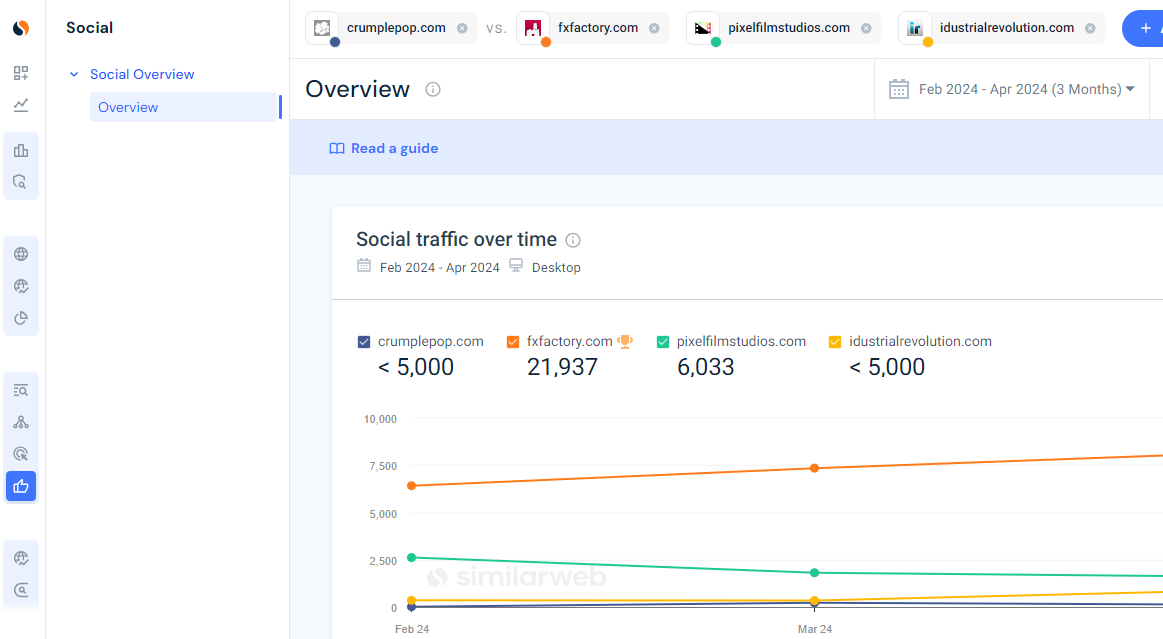Uncheck pixelfilmstudios.com in chart legend

[x=663, y=342]
